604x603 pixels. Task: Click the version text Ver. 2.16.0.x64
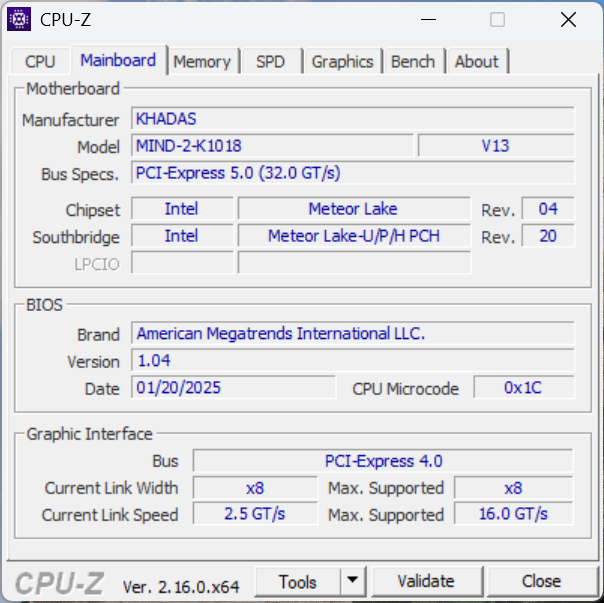coord(181,587)
